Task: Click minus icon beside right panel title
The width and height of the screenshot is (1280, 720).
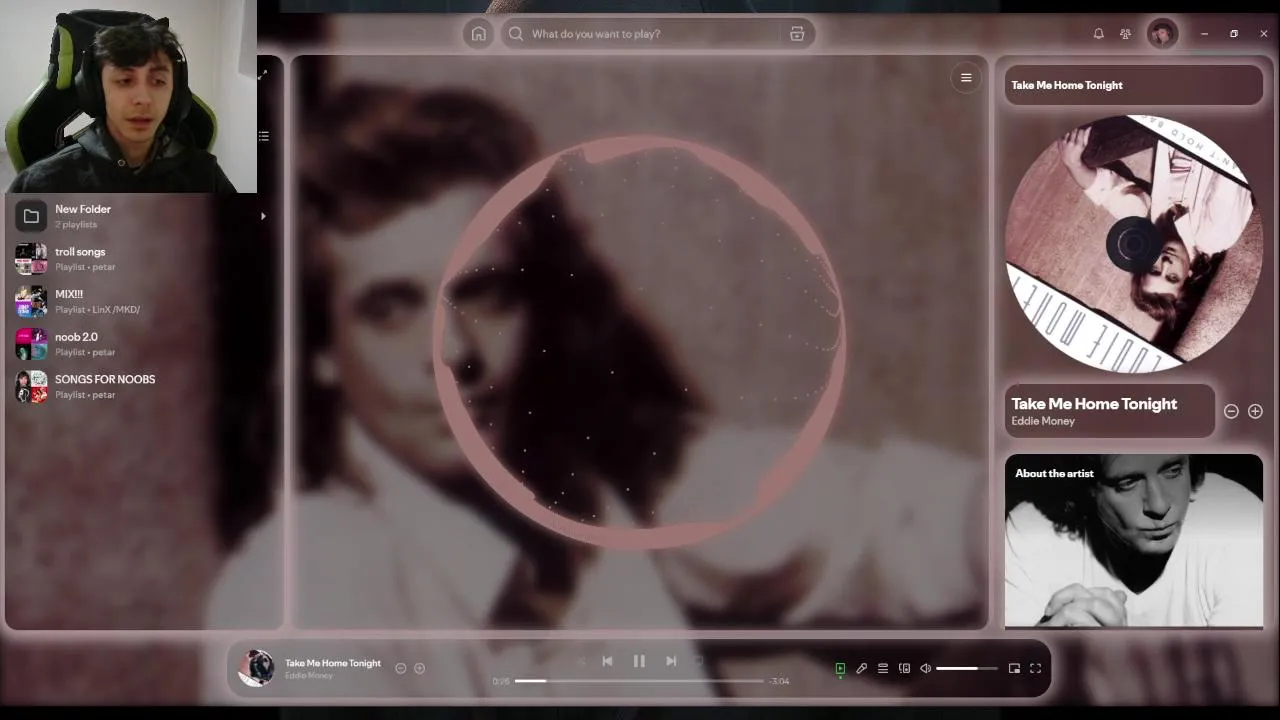Action: point(1231,411)
